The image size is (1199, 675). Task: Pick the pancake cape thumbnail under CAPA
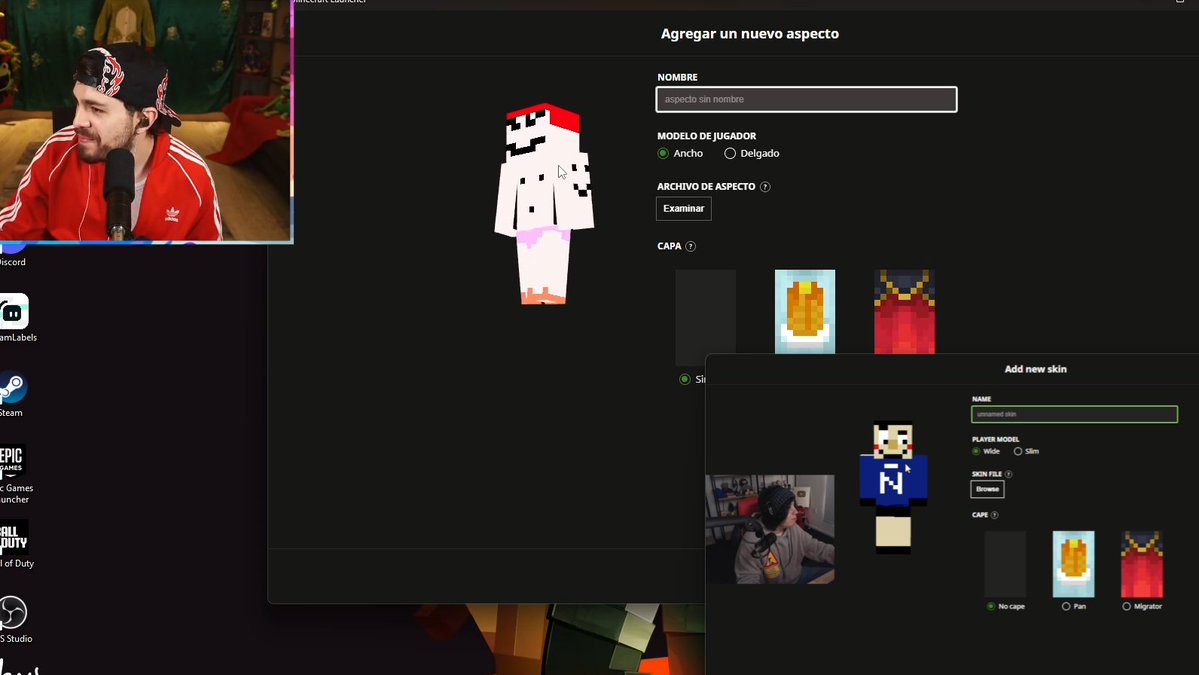tap(804, 312)
